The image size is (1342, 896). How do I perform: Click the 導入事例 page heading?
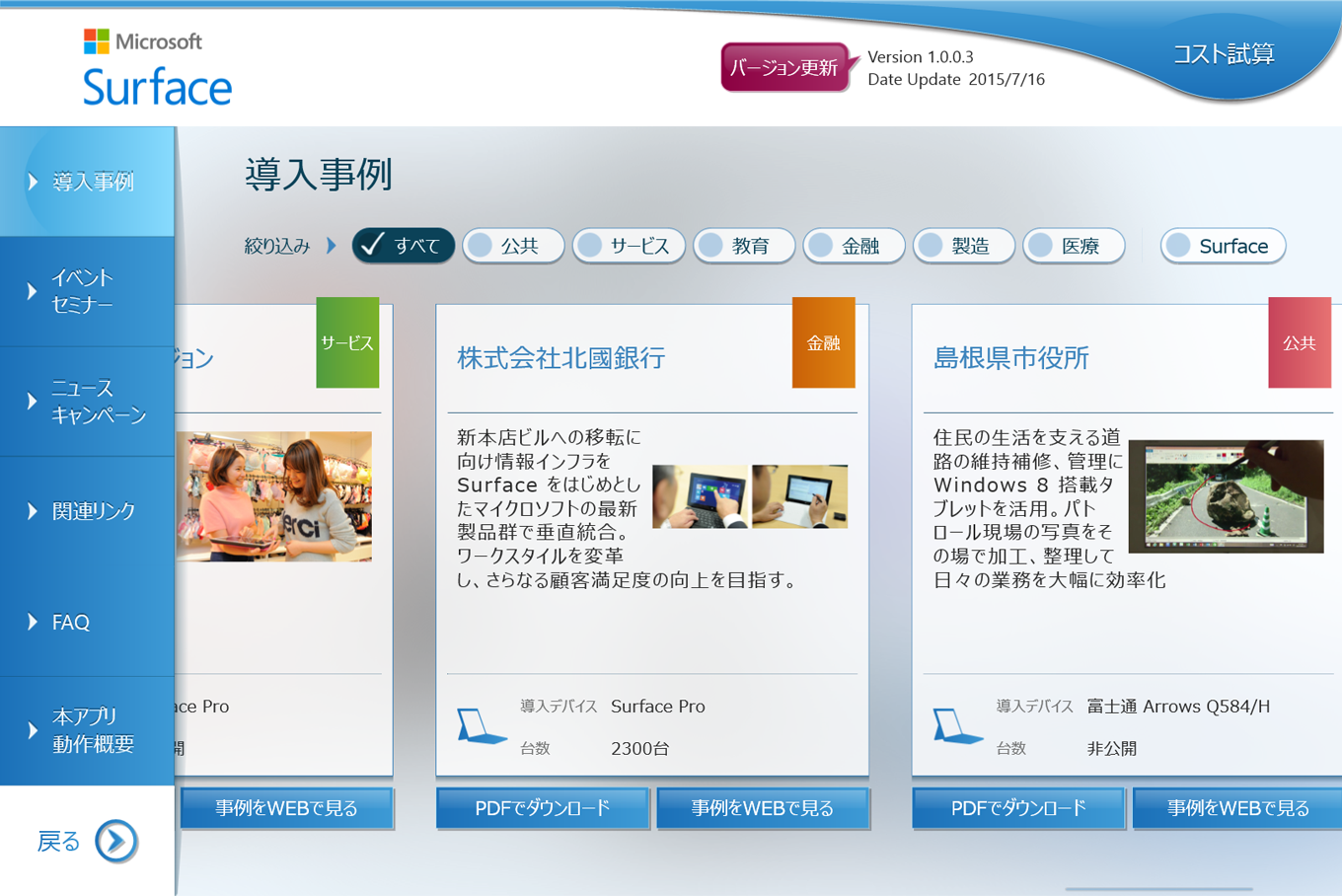tap(319, 175)
